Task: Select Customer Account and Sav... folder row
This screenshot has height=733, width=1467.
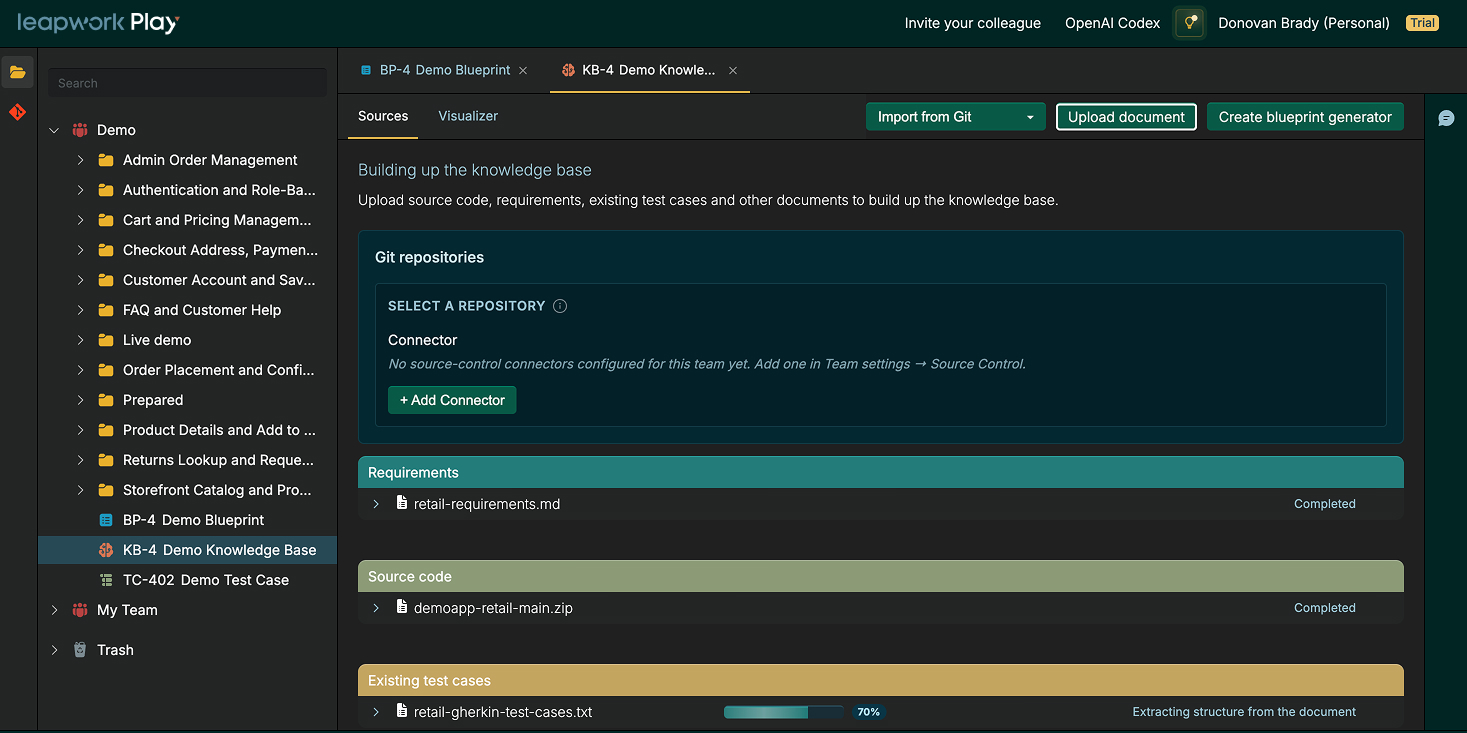Action: click(187, 280)
